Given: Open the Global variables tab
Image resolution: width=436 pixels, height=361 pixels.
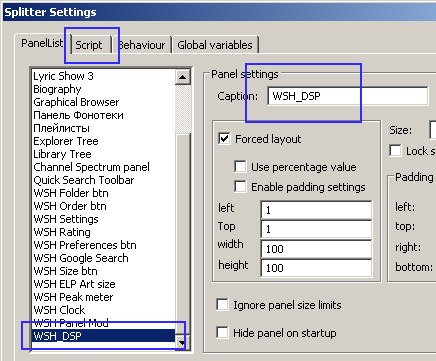Looking at the screenshot, I should tap(215, 45).
